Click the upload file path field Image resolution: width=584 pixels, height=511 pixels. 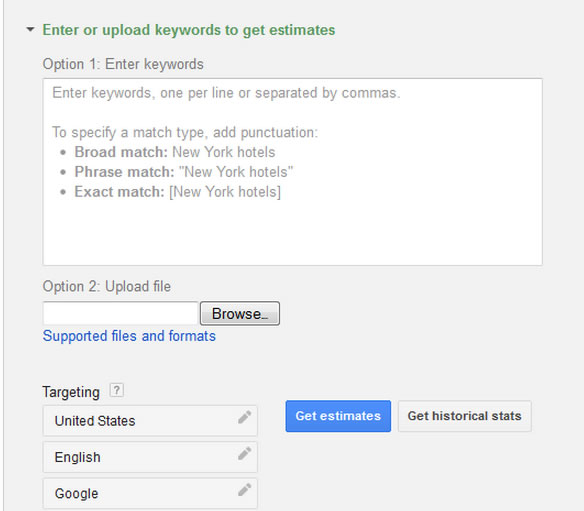click(120, 313)
